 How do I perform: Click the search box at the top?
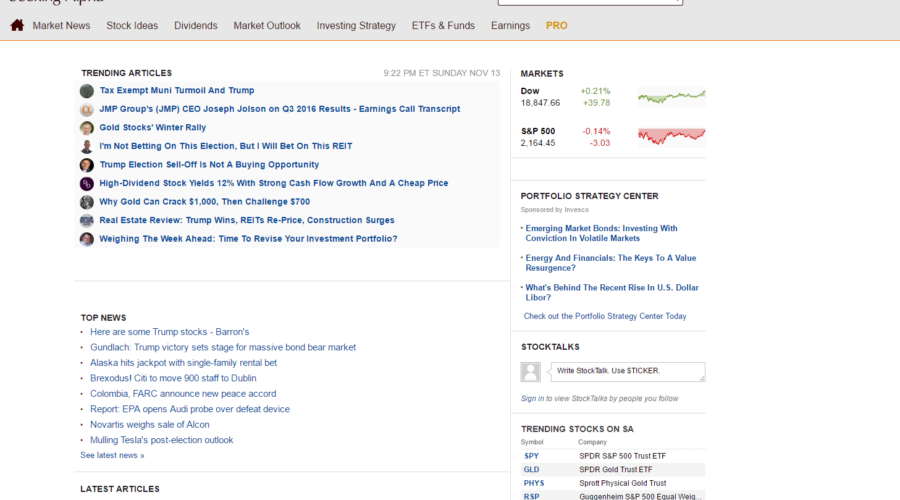coord(590,2)
